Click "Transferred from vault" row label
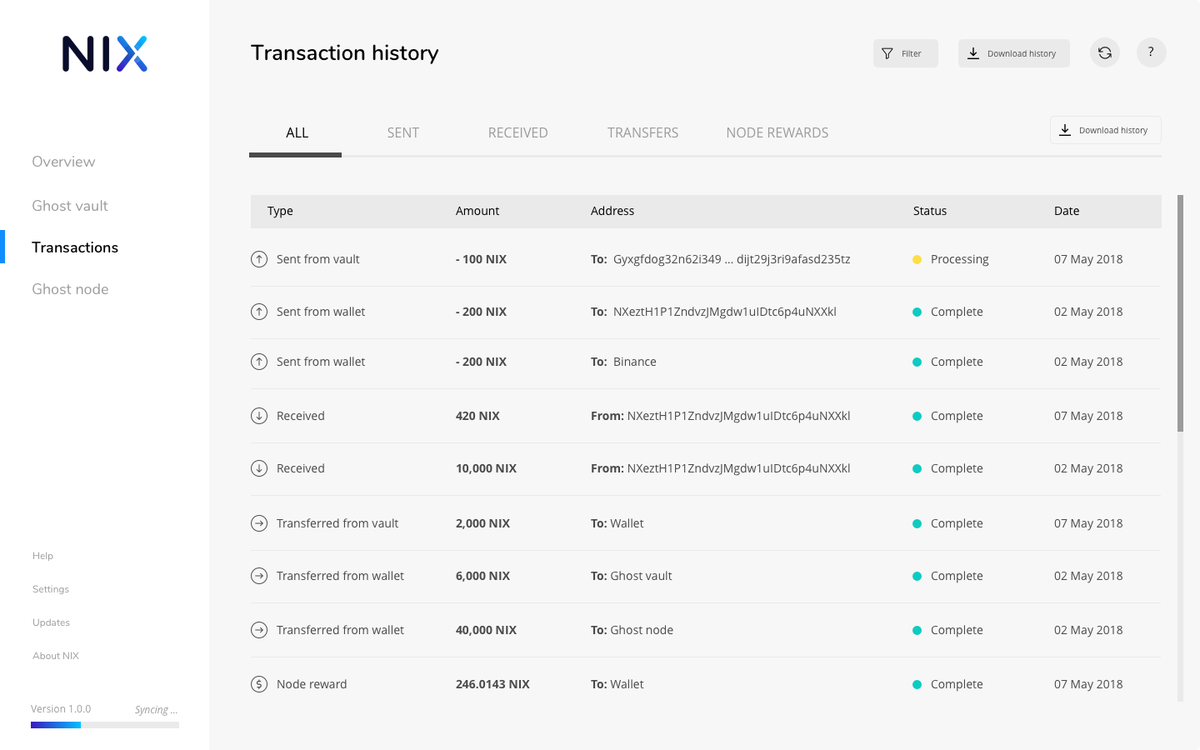The height and width of the screenshot is (750, 1200). [338, 523]
